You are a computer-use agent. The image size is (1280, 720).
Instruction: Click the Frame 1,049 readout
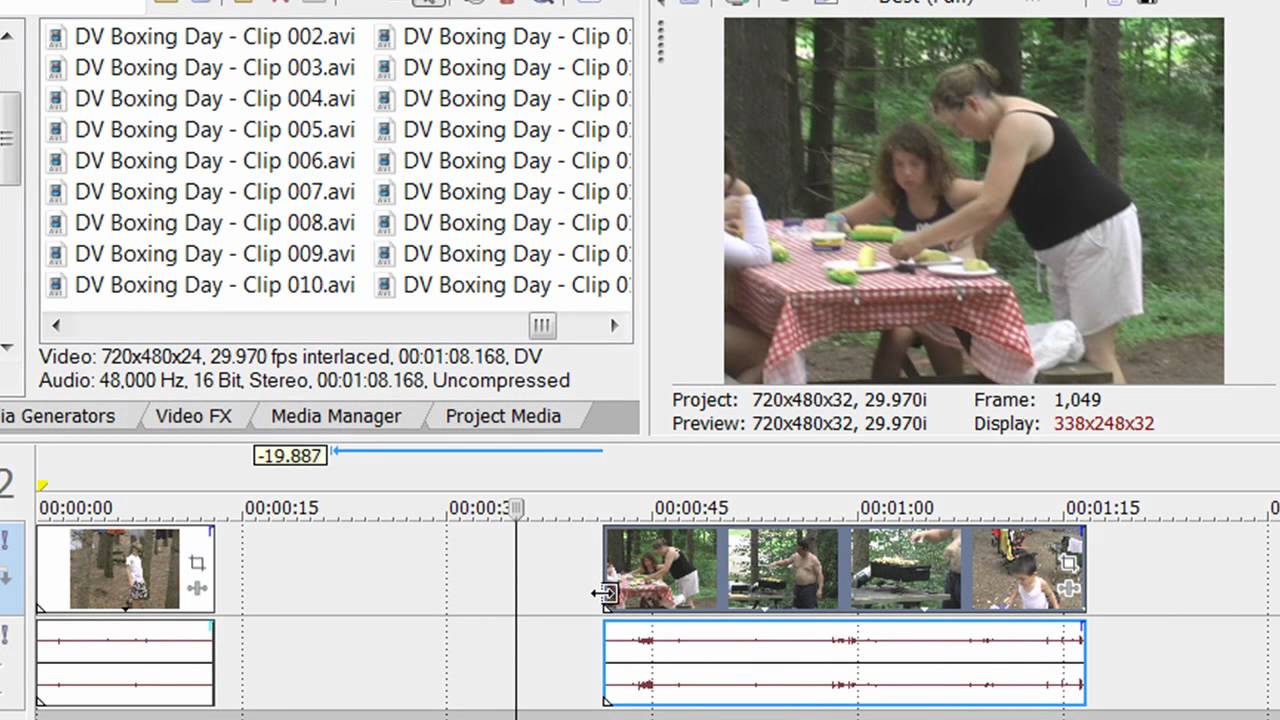pyautogui.click(x=1038, y=399)
